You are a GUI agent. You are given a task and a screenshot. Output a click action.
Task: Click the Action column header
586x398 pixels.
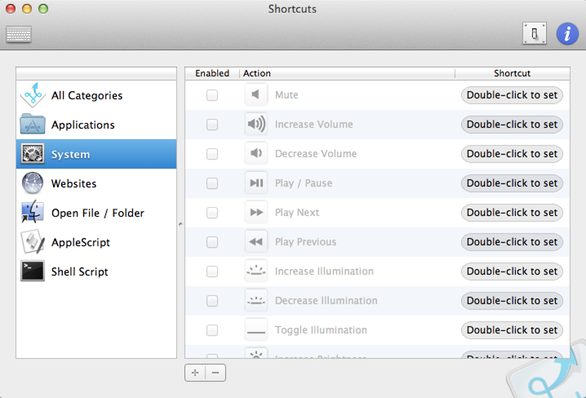[x=347, y=73]
